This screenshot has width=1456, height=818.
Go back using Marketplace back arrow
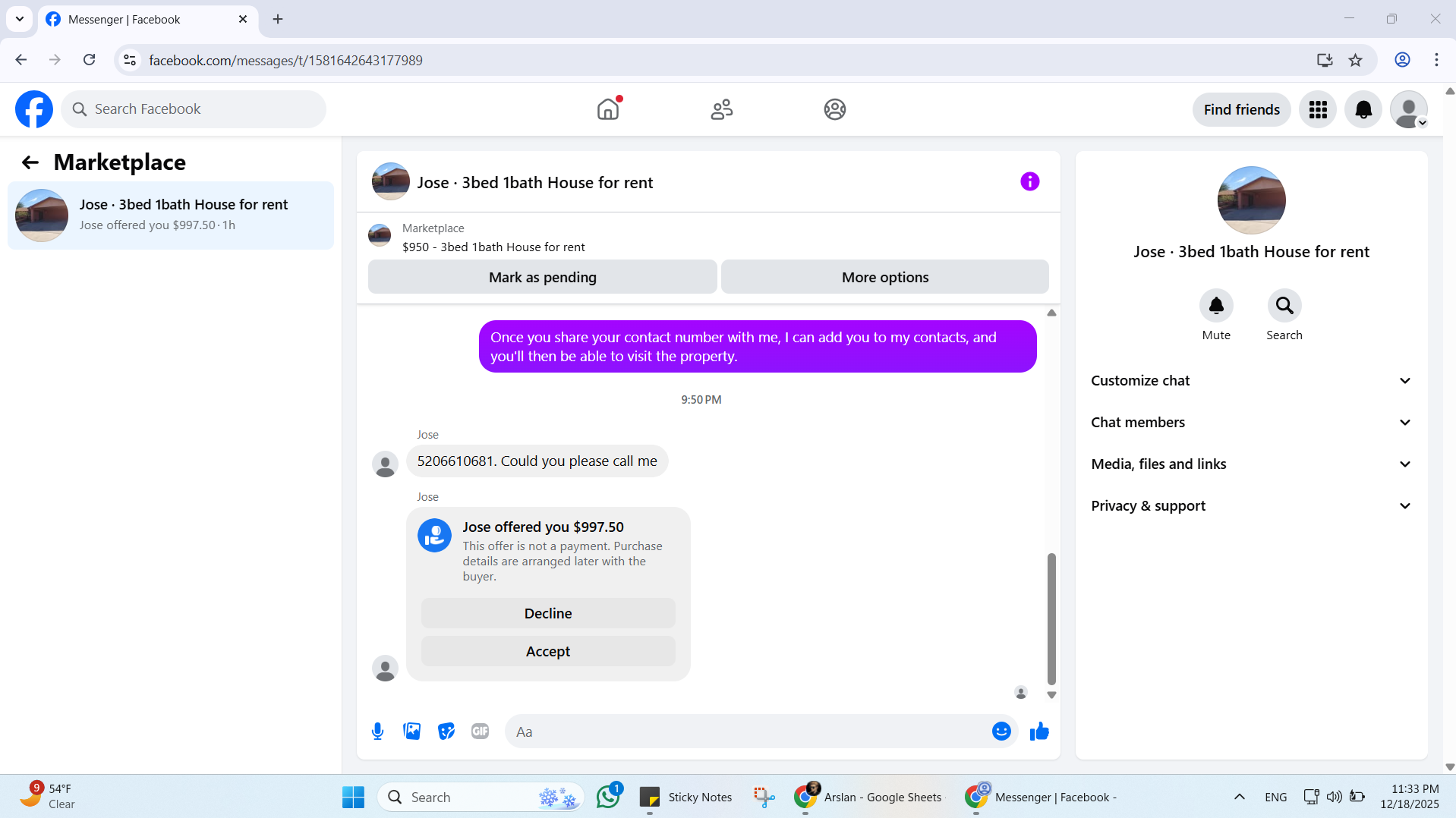click(30, 162)
